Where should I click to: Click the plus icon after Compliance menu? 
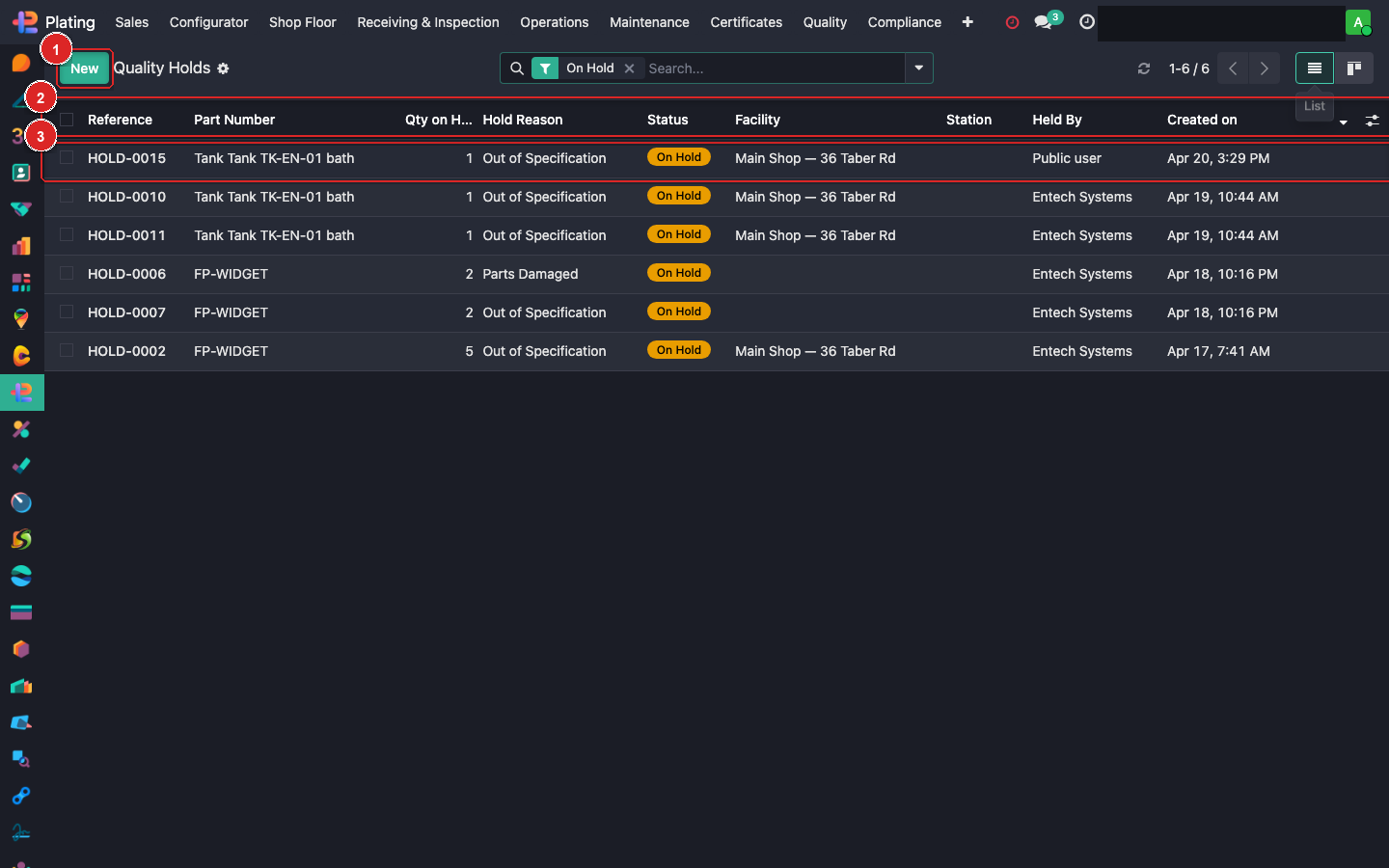(967, 22)
